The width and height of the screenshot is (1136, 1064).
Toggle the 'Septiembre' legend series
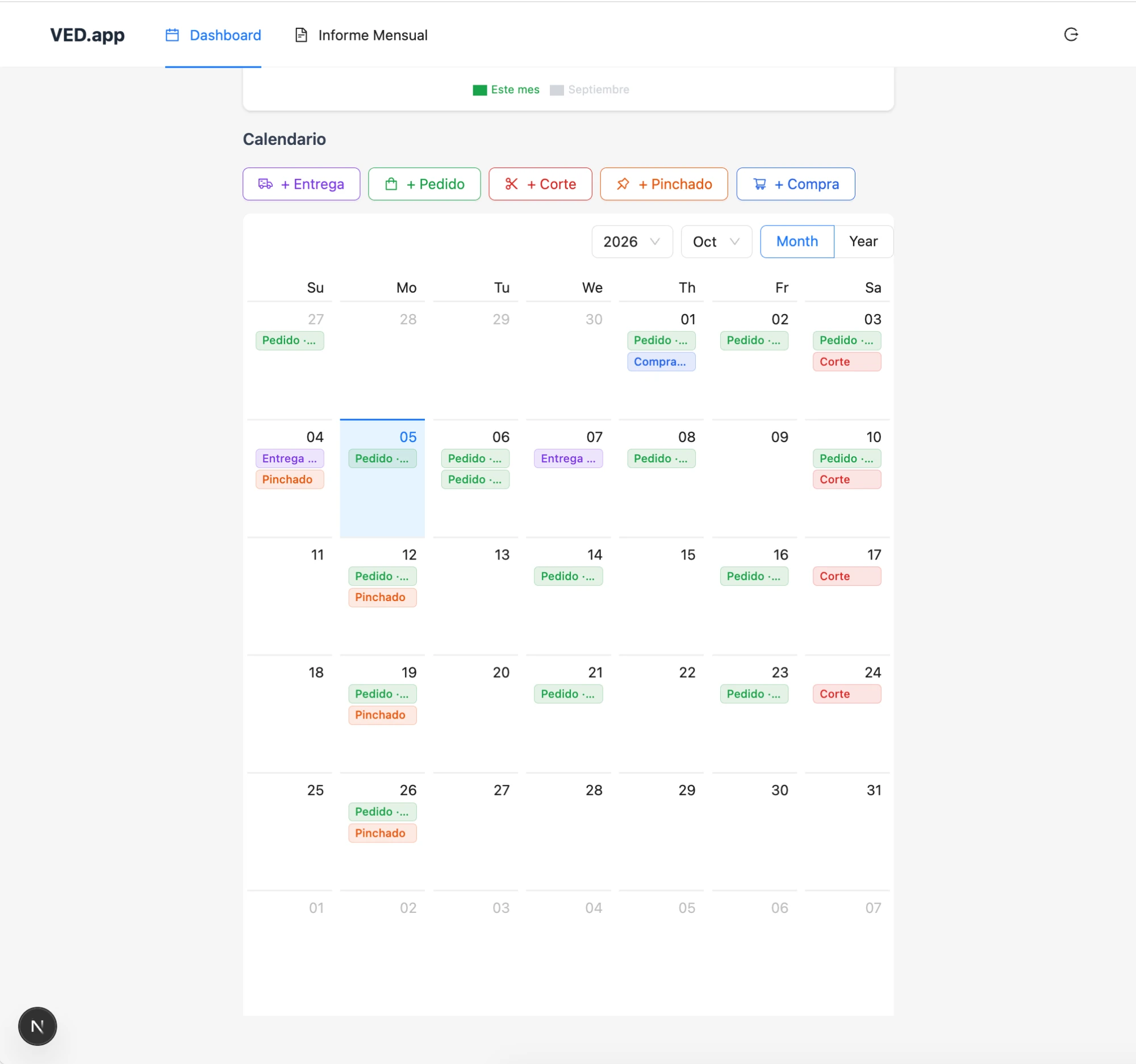pos(589,90)
